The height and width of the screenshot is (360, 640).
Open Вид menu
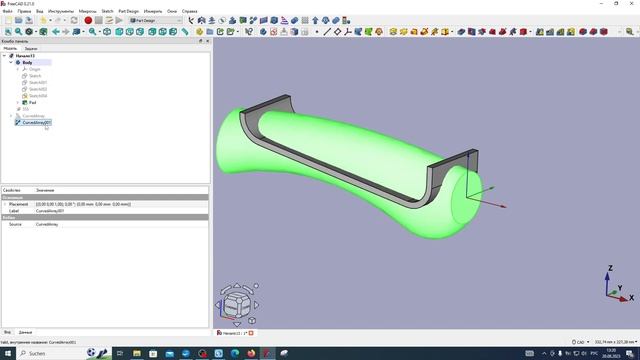click(40, 11)
